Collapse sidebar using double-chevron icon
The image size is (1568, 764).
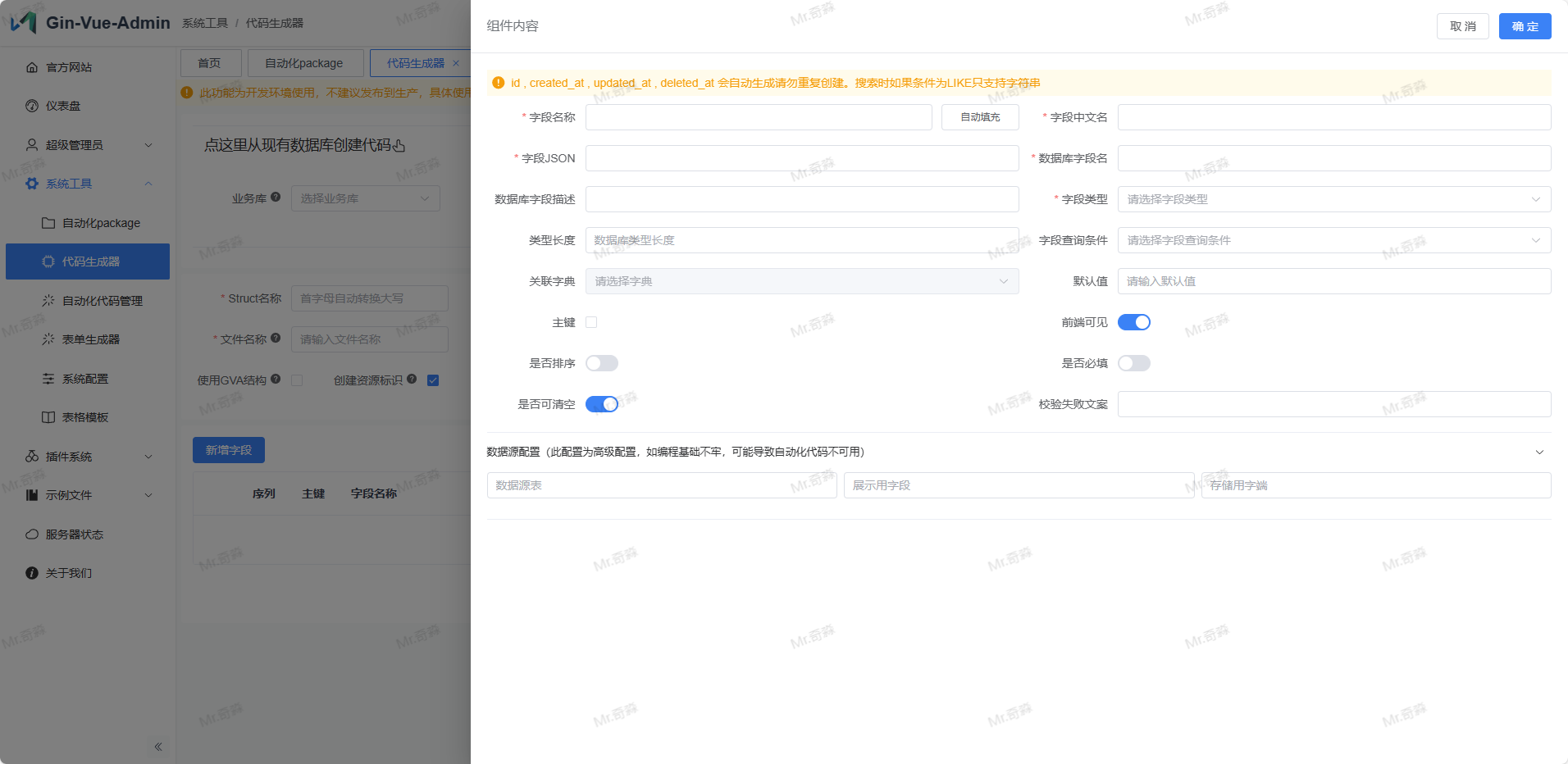pos(157,747)
